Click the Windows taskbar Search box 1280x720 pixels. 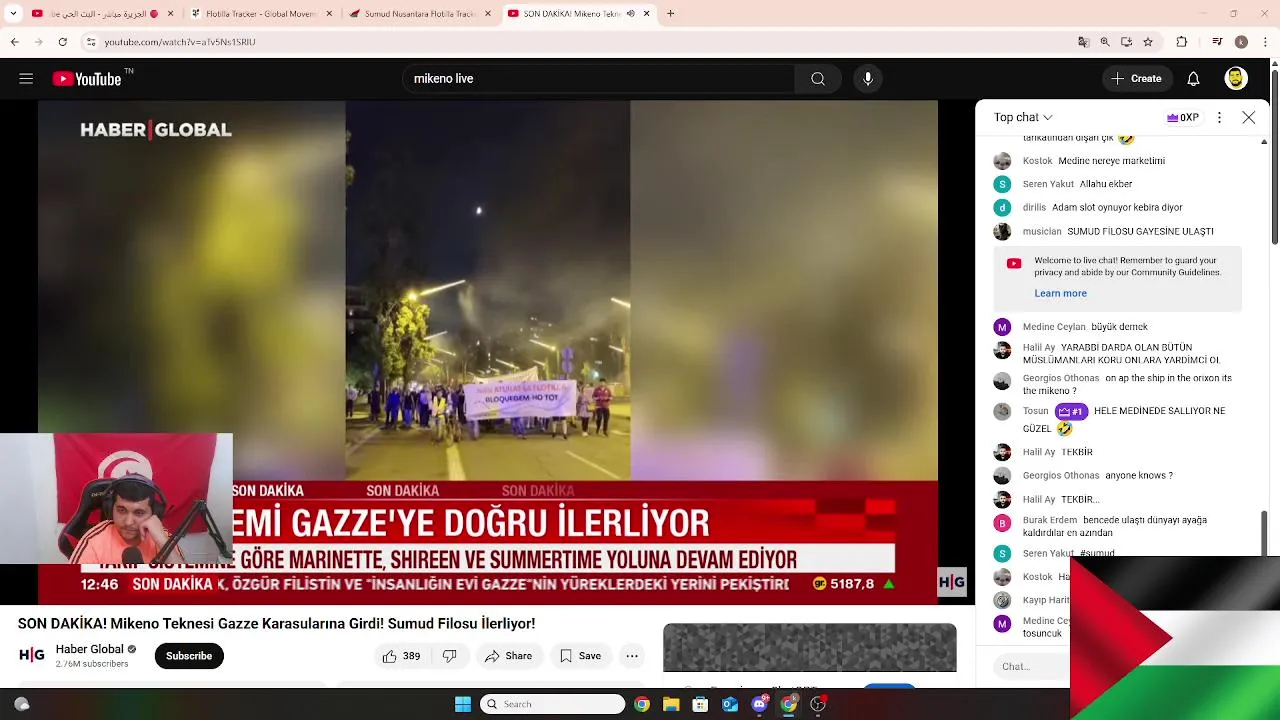tap(552, 704)
